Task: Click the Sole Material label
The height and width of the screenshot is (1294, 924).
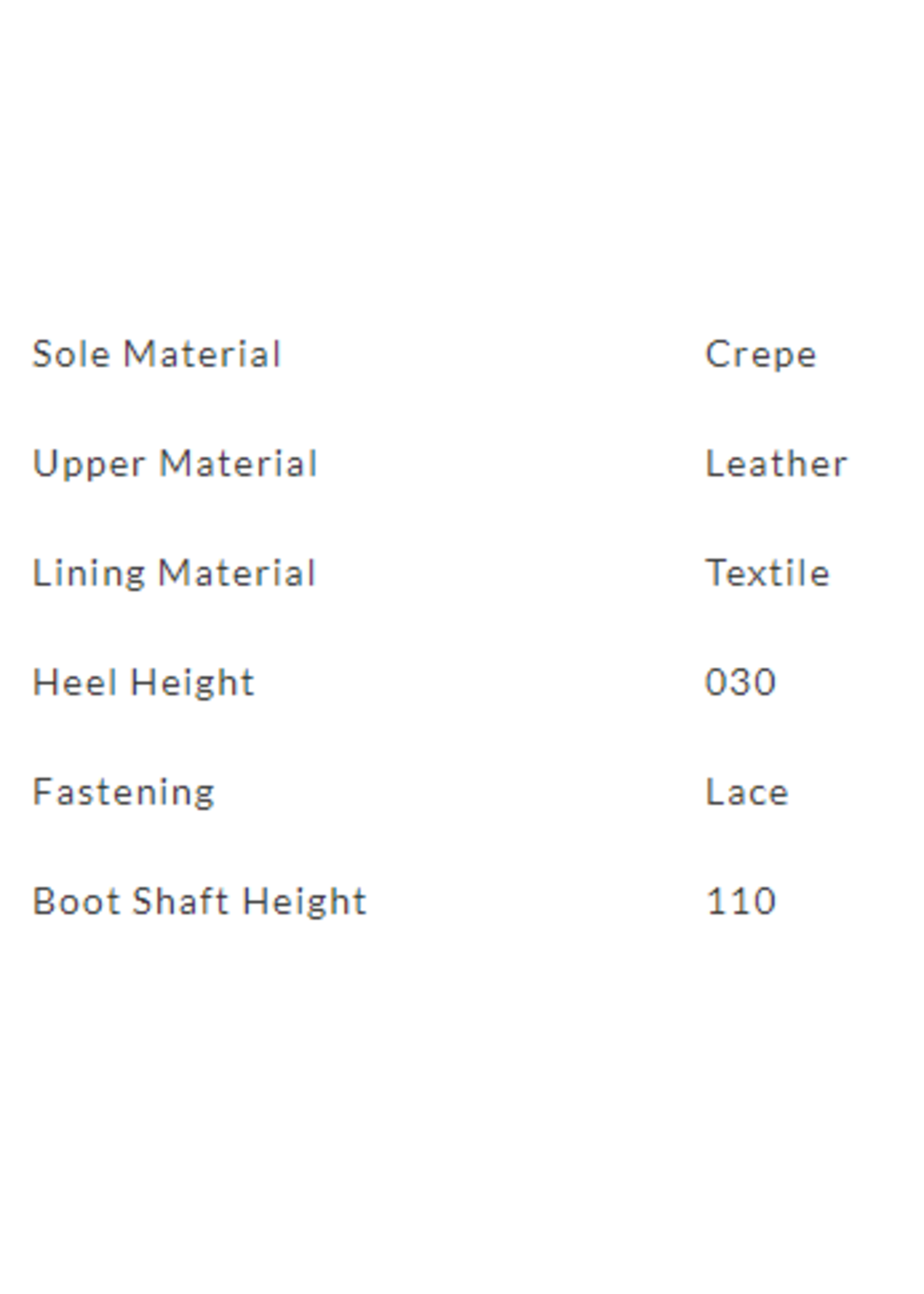Action: [x=157, y=354]
